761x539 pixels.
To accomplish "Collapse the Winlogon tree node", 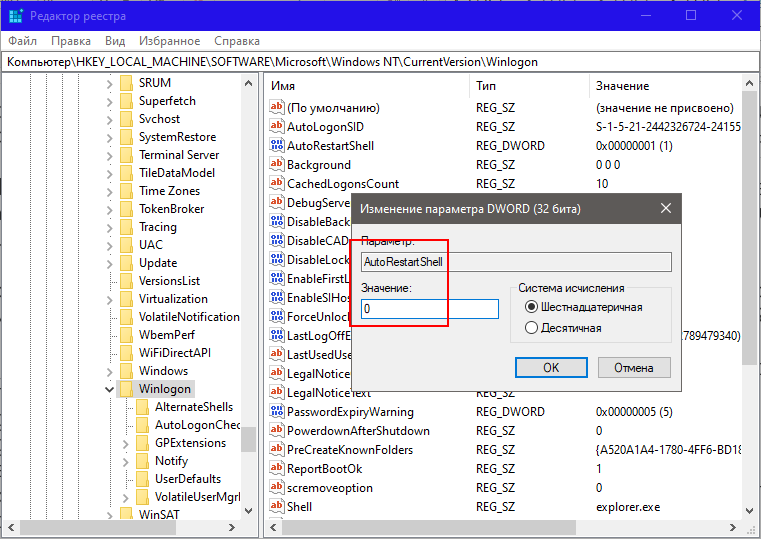I will [x=110, y=389].
